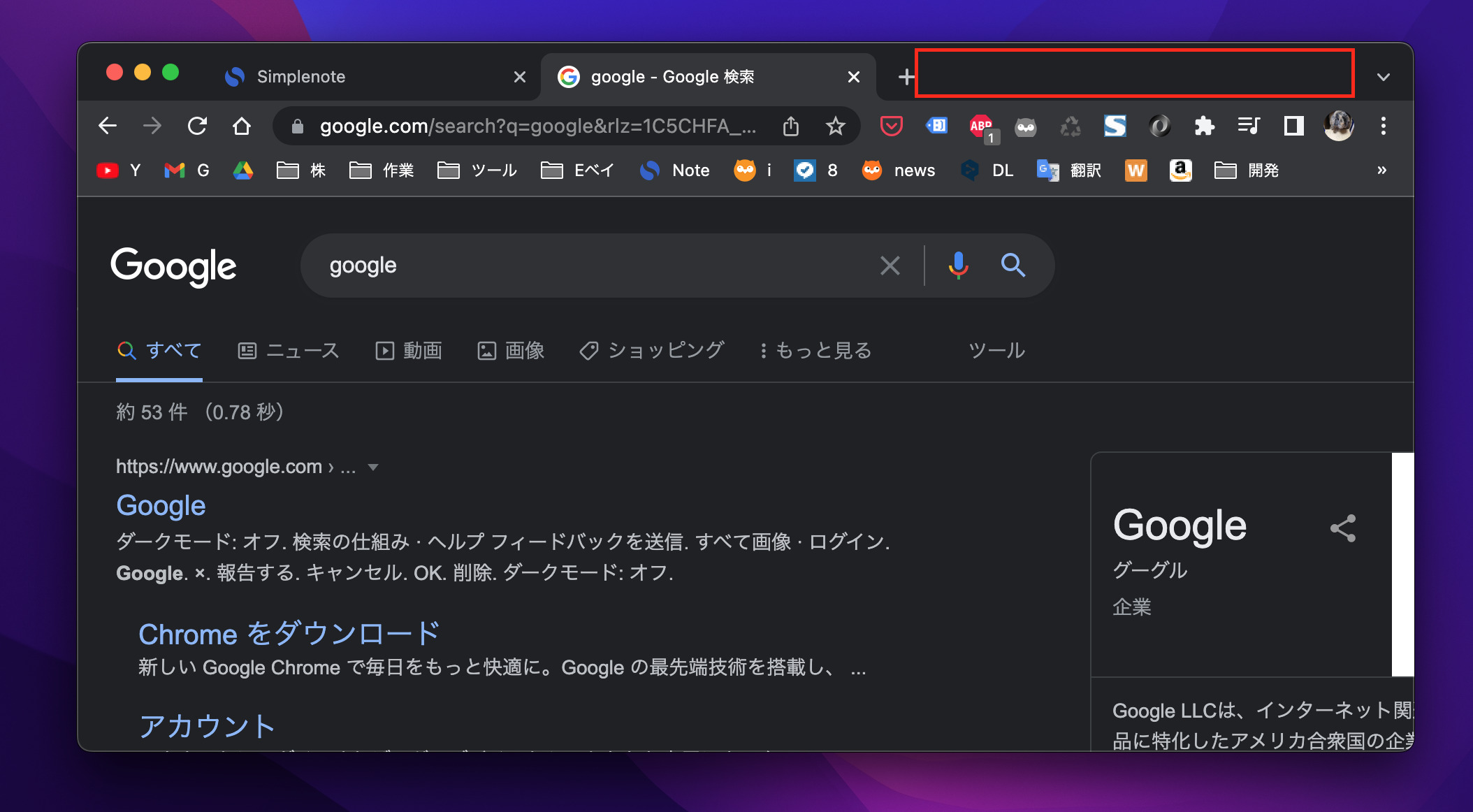This screenshot has height=812, width=1473.
Task: Expand the 株 bookmarks folder
Action: click(x=301, y=171)
